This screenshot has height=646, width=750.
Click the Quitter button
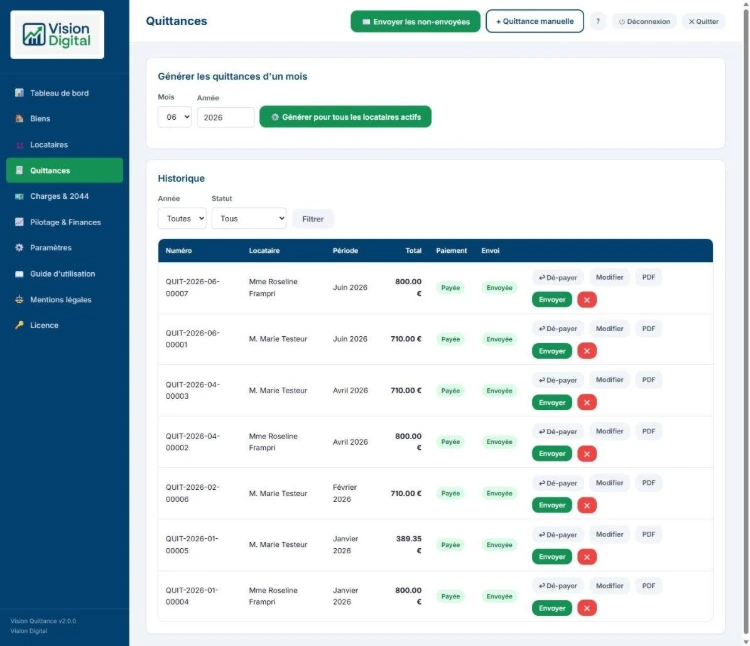coord(704,22)
